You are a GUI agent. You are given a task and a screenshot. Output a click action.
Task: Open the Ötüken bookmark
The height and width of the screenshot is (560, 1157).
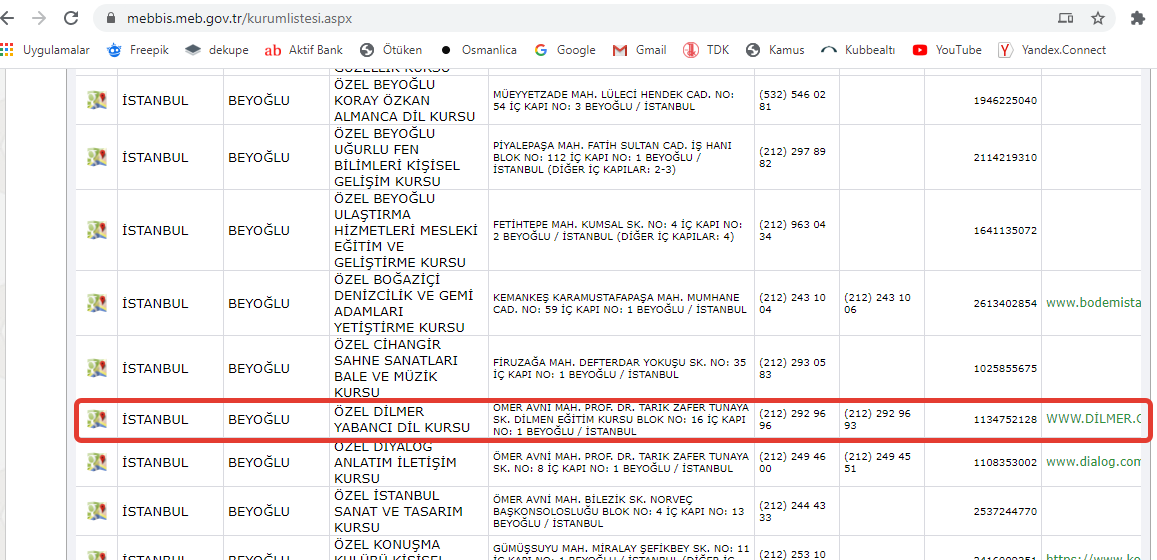coord(391,50)
